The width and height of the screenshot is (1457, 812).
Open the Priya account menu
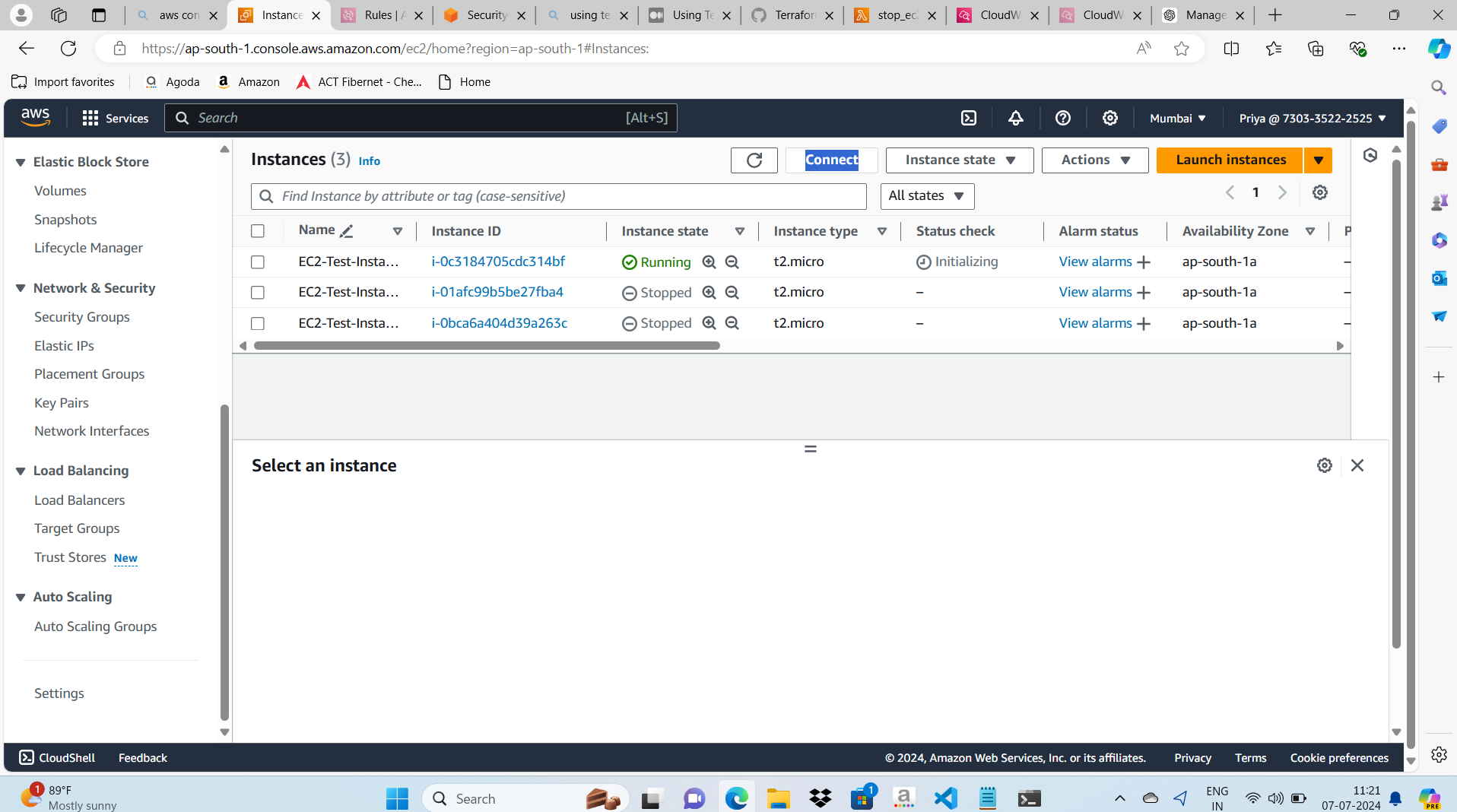1313,118
